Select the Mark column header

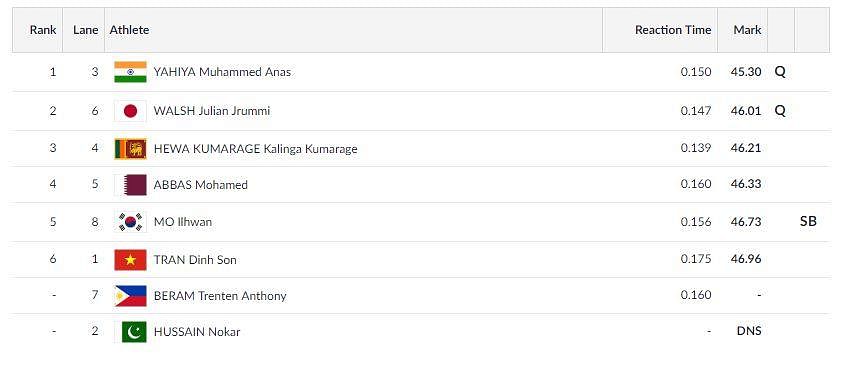(748, 30)
